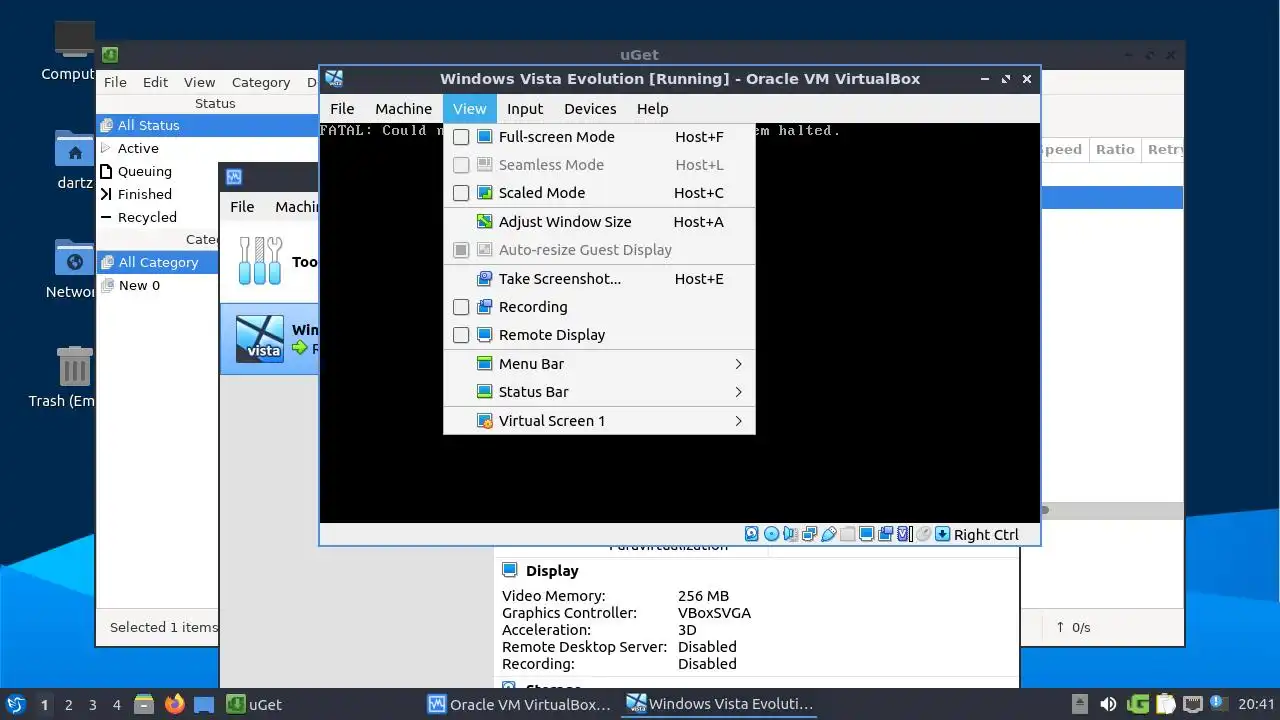Click the Windows Vista Evolution taskbar button
1280x720 pixels.
point(720,704)
